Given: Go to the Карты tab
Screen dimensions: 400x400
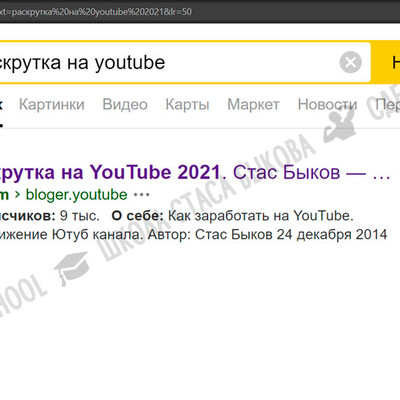Looking at the screenshot, I should click(x=187, y=105).
